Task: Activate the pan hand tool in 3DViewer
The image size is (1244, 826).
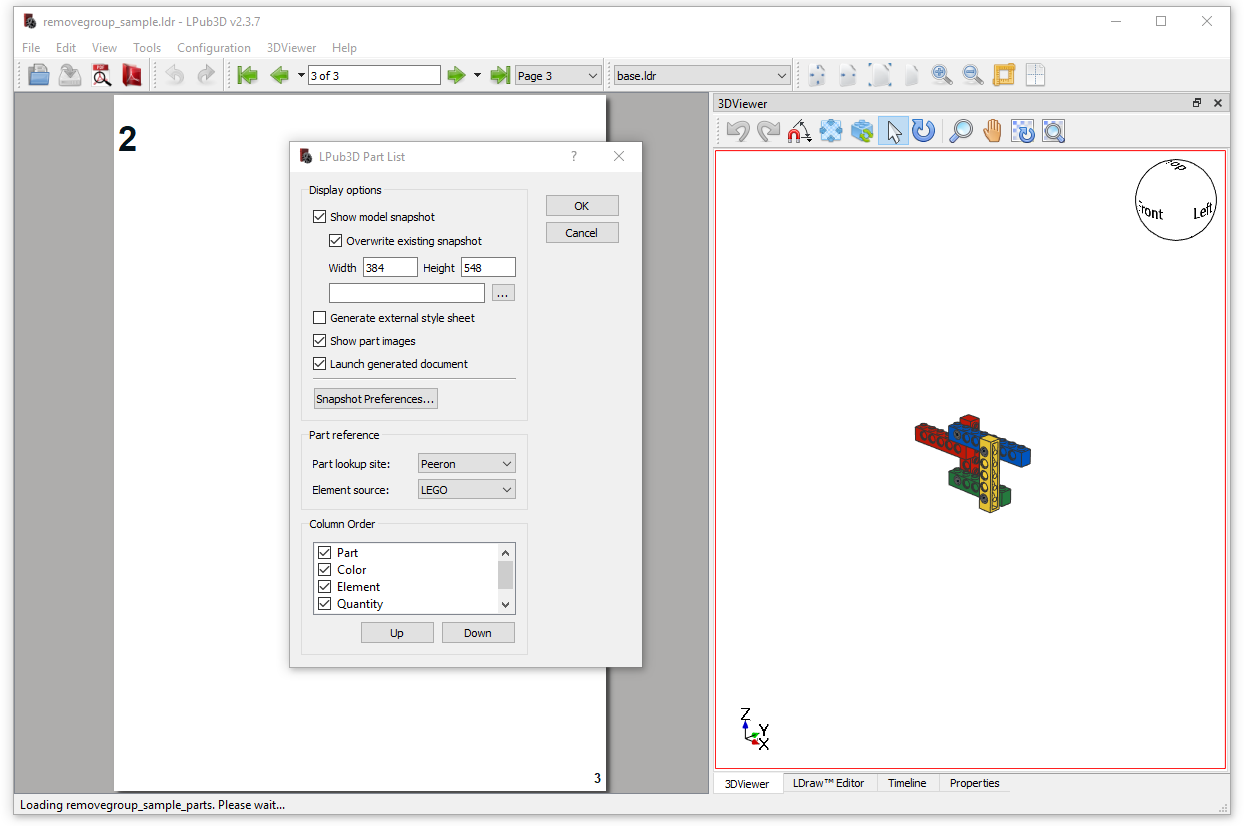Action: [x=991, y=131]
